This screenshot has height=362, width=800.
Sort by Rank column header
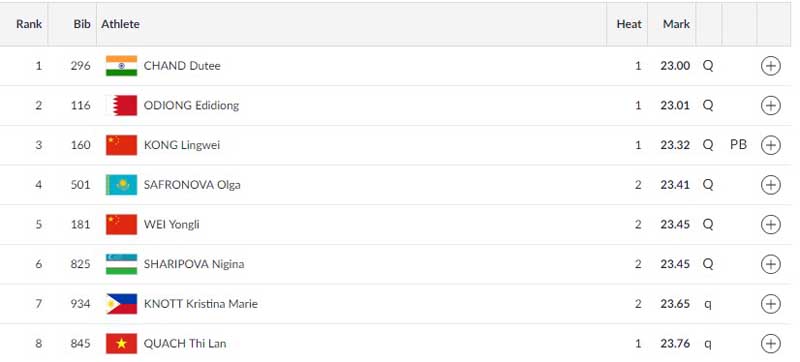pyautogui.click(x=29, y=24)
